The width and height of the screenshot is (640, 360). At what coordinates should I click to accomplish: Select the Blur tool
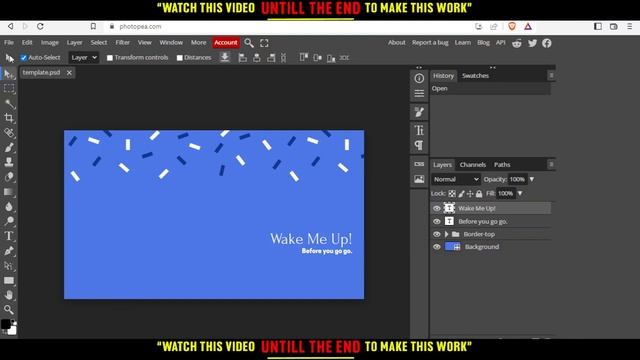coord(9,206)
